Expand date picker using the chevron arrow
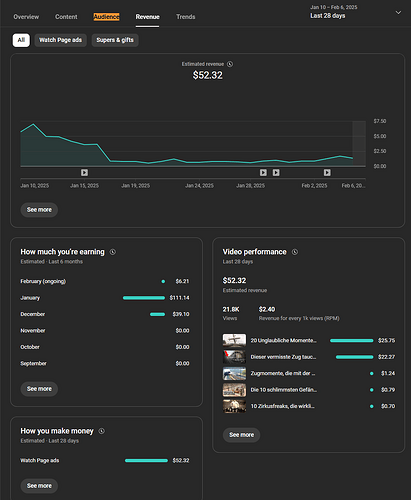The image size is (411, 500). coord(398,12)
